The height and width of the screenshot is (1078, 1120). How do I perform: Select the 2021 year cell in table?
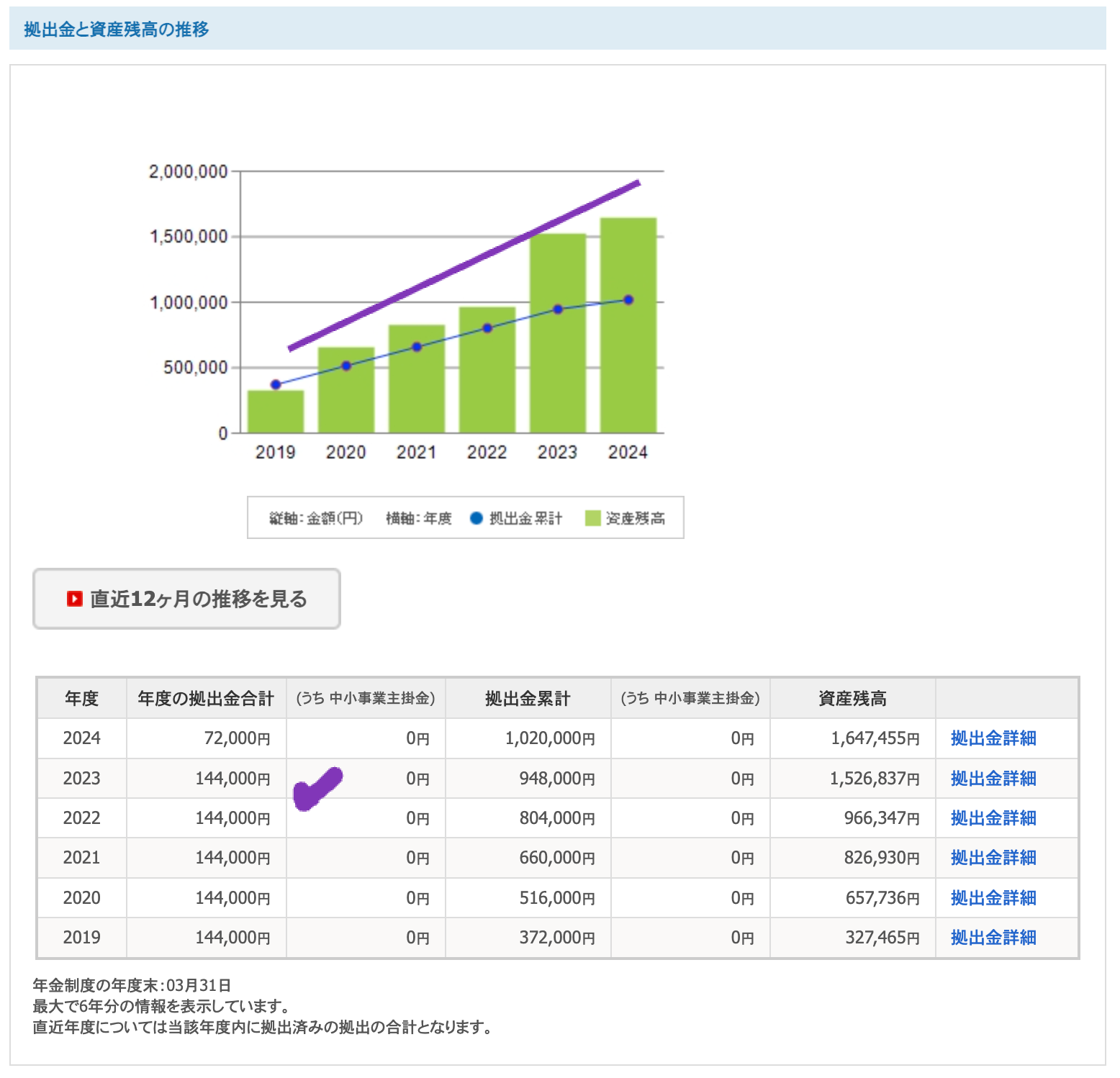[x=81, y=858]
